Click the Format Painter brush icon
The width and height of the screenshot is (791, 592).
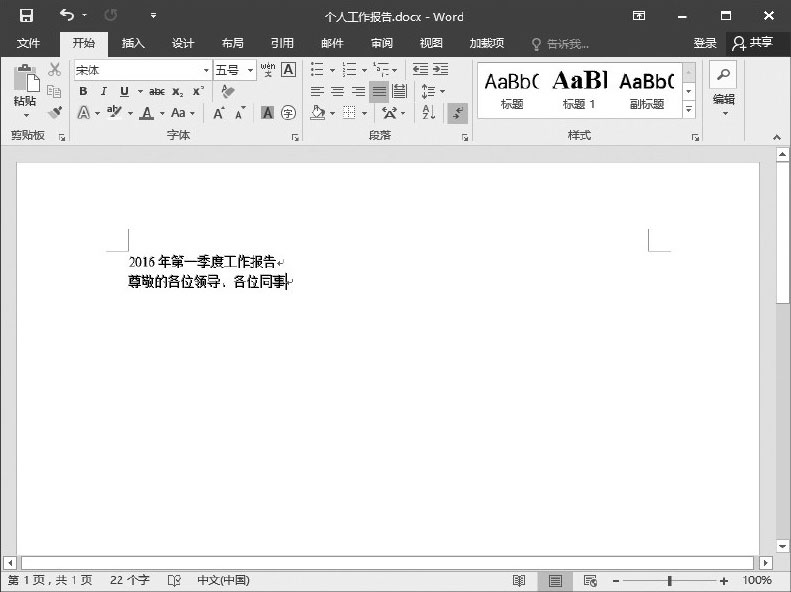(54, 112)
